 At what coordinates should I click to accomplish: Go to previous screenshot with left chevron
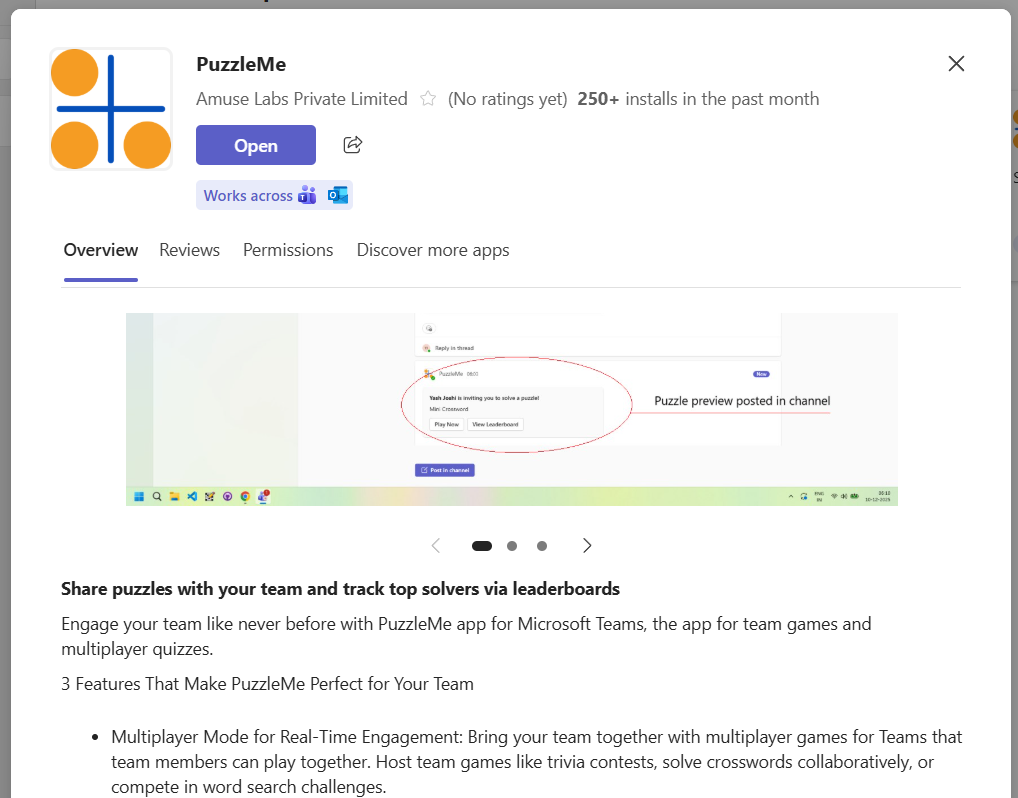point(436,546)
